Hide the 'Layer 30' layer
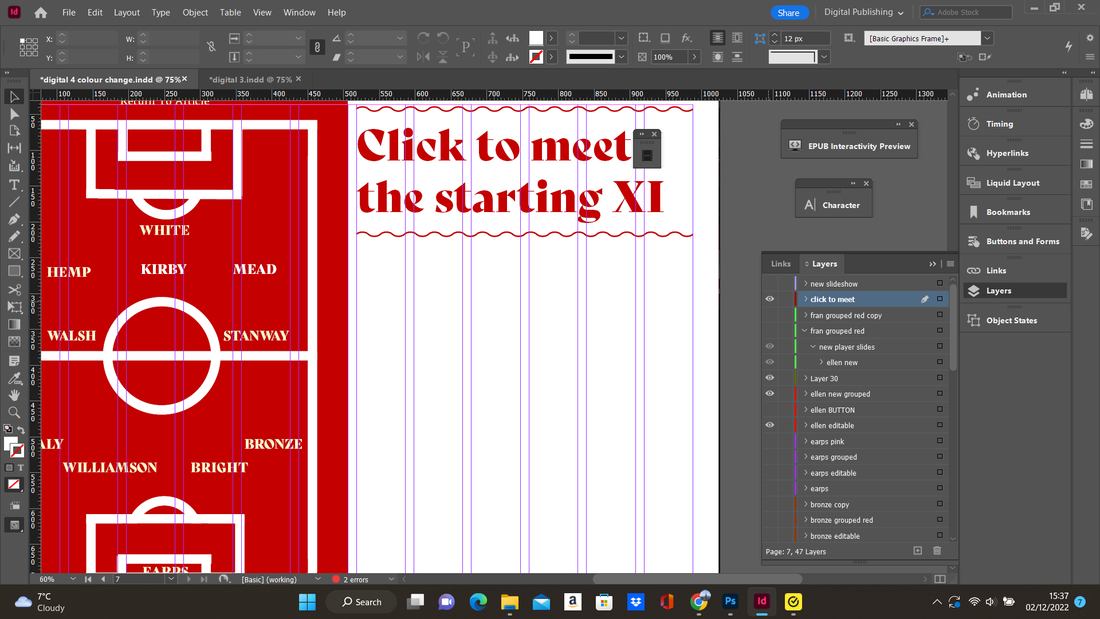The height and width of the screenshot is (619, 1100). tap(770, 378)
